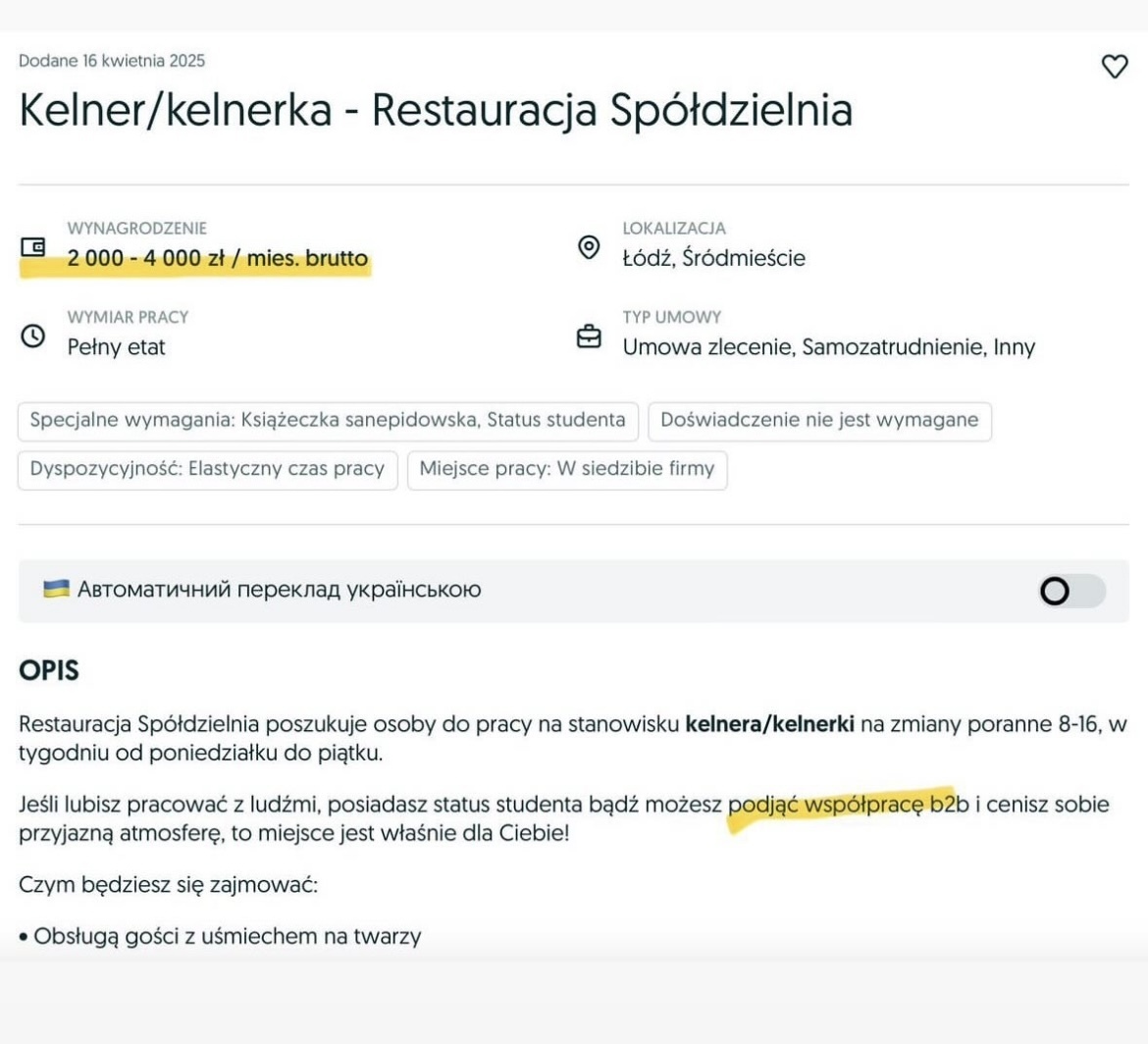Image resolution: width=1148 pixels, height=1044 pixels.
Task: Click the wallet icon beside Wynagrodzenie
Action: [x=32, y=247]
